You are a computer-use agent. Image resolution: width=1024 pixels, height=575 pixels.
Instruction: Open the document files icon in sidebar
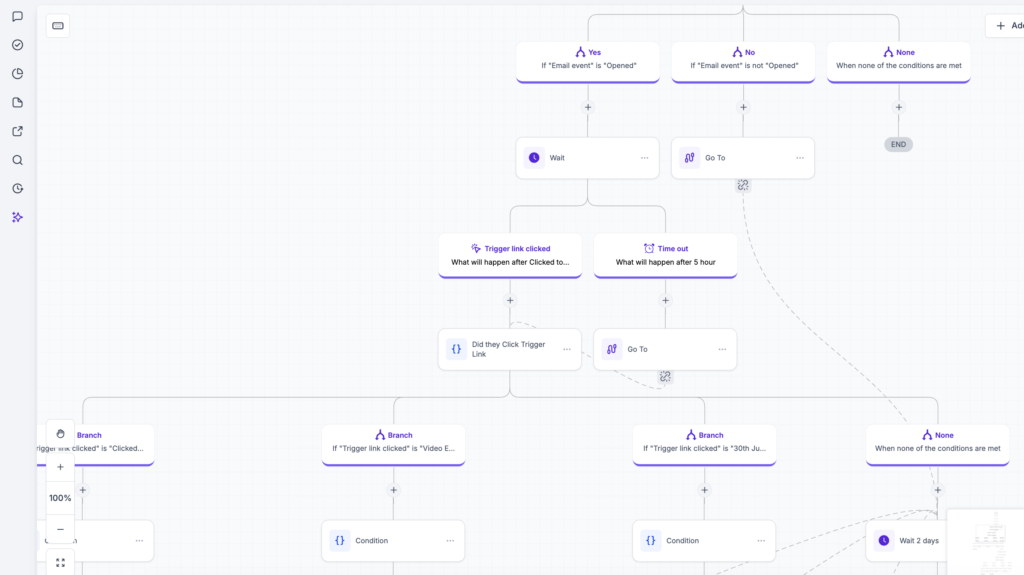click(18, 103)
